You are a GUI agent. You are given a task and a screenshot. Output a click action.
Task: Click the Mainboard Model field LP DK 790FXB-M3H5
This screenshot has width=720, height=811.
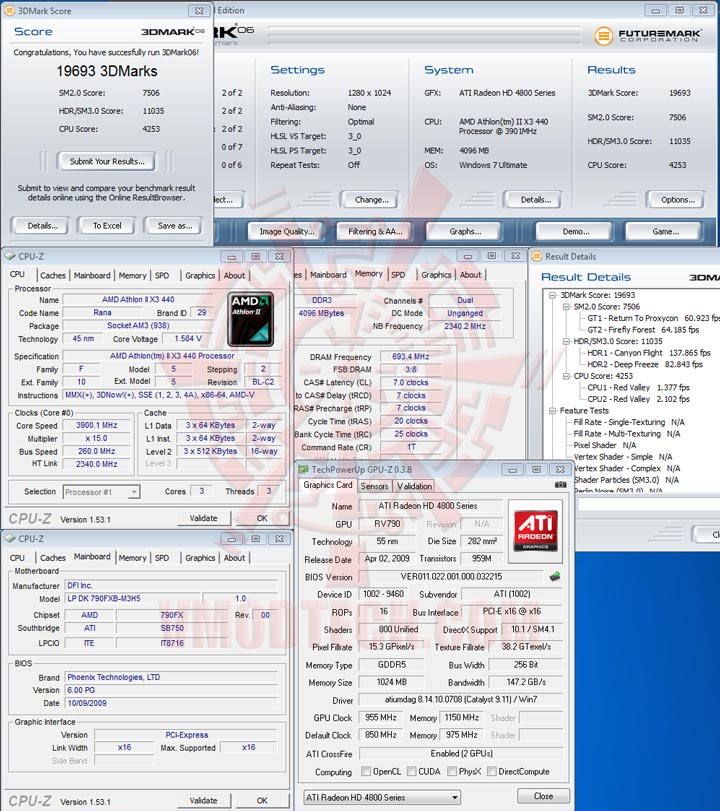[x=133, y=598]
